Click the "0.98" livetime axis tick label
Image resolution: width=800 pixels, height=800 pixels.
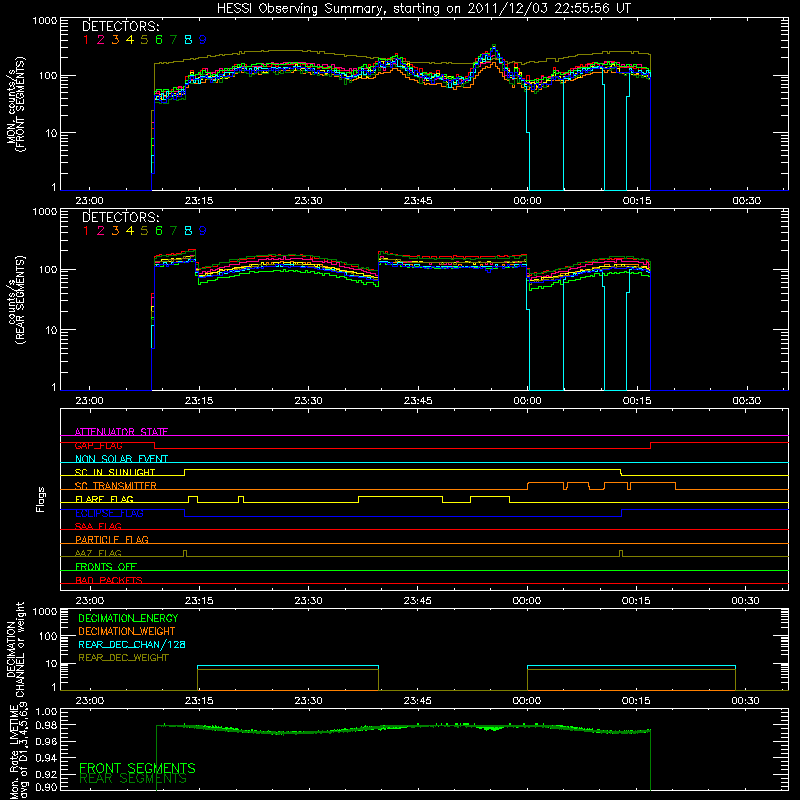tap(46, 725)
